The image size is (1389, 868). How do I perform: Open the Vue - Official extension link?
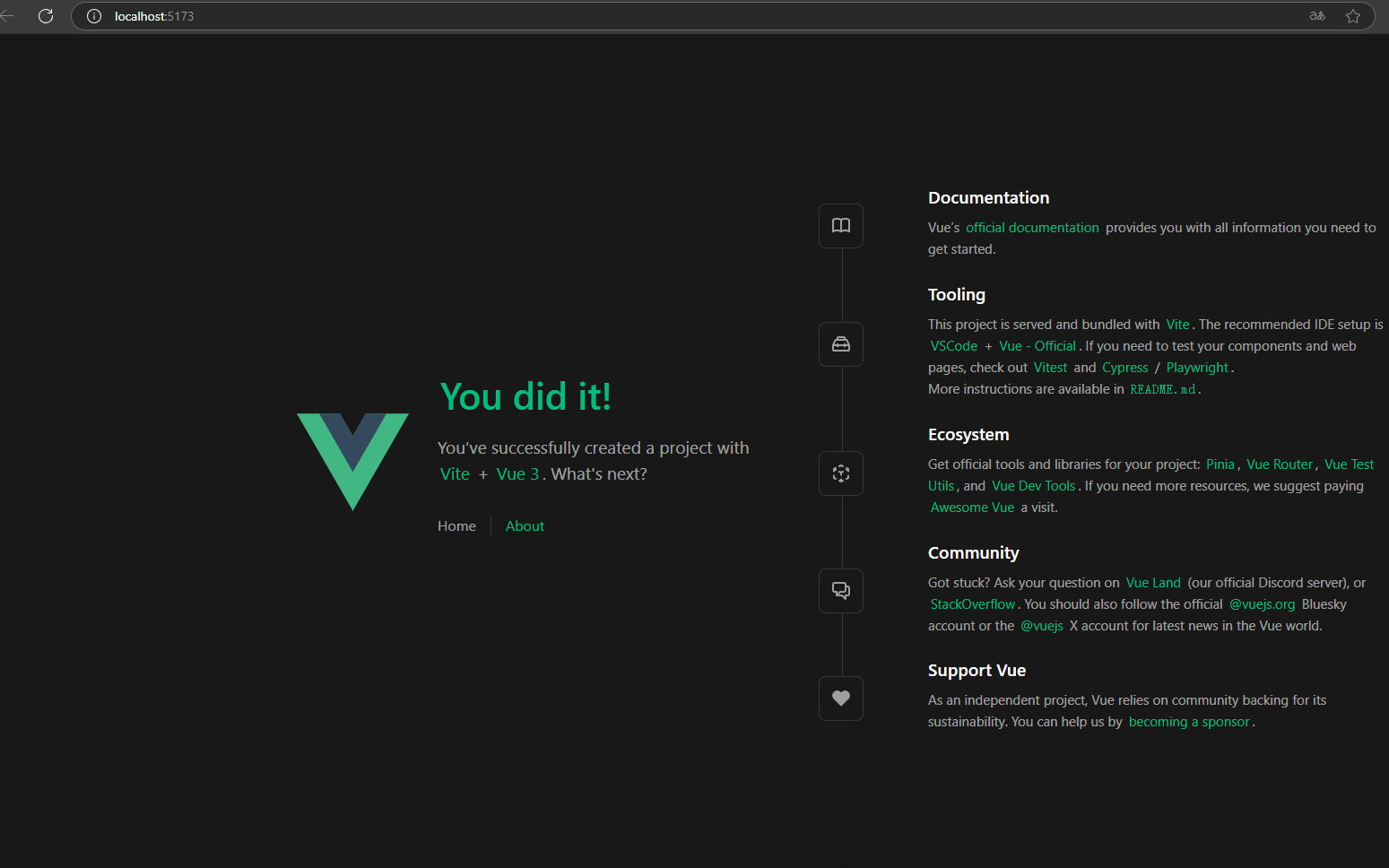1037,346
